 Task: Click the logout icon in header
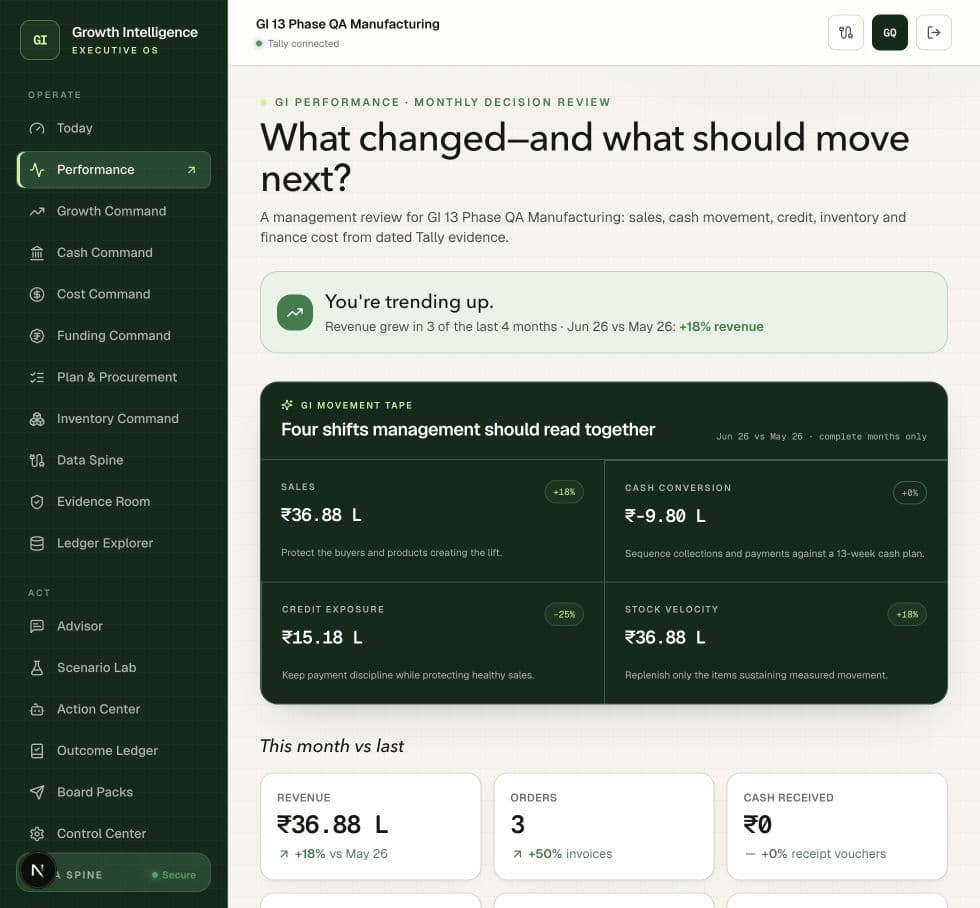coord(934,32)
